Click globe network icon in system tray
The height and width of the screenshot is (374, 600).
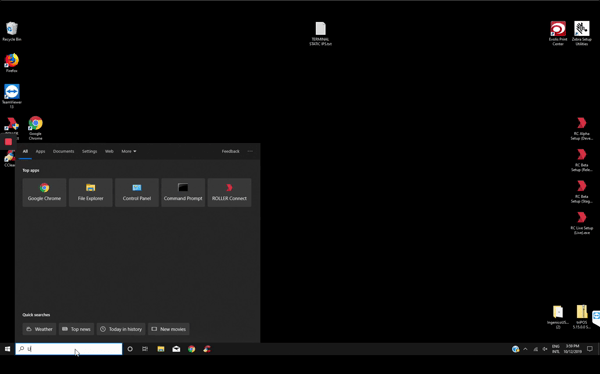coord(515,349)
